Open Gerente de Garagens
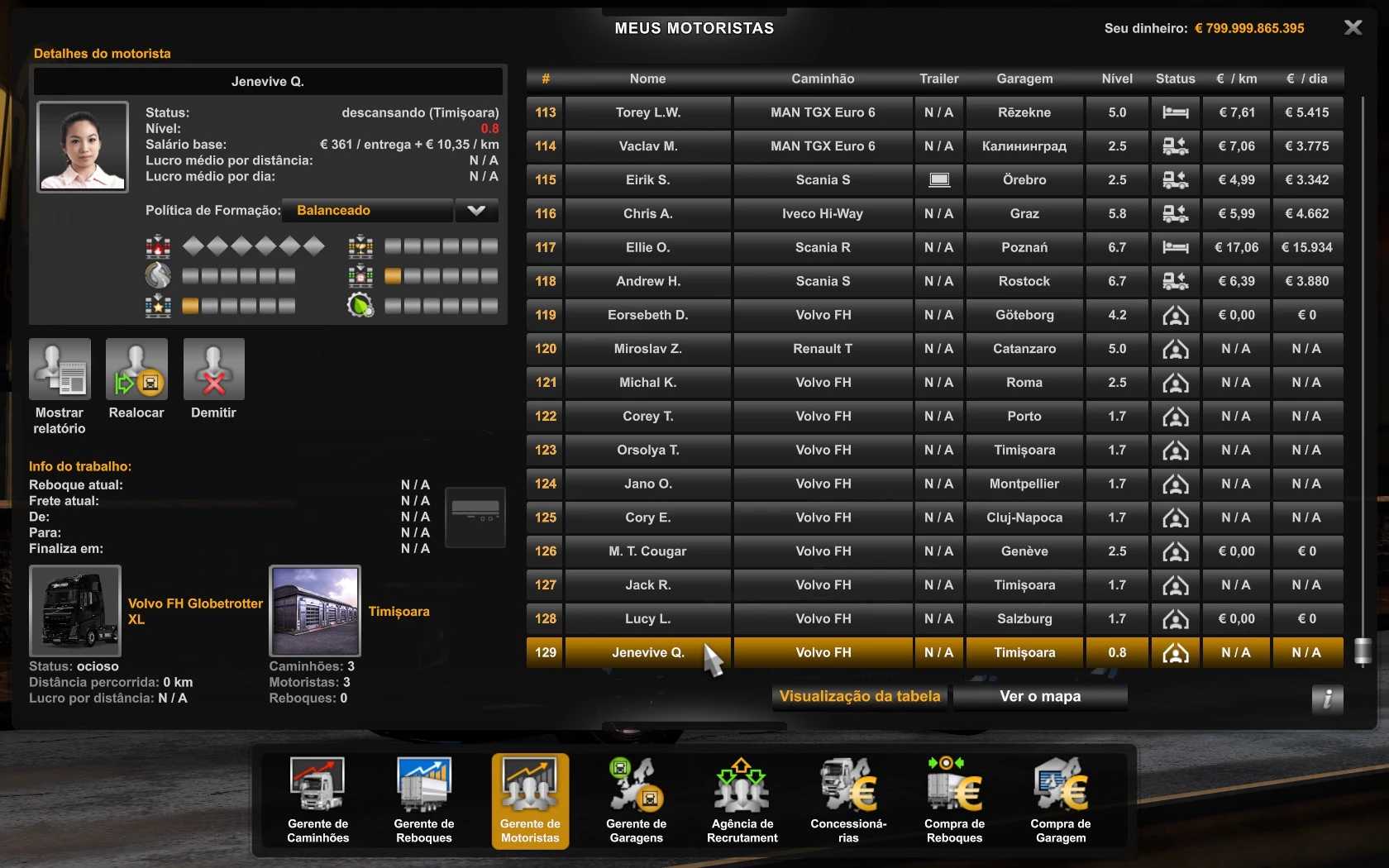Image resolution: width=1389 pixels, height=868 pixels. click(636, 799)
